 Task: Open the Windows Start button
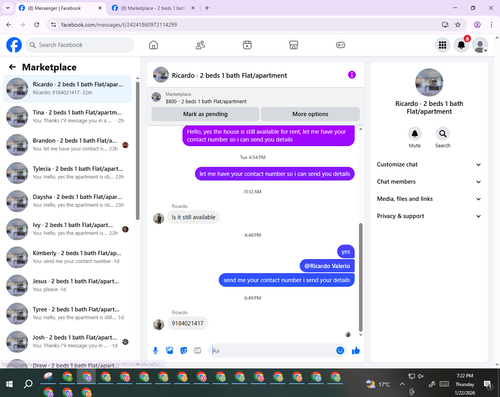coord(9,384)
